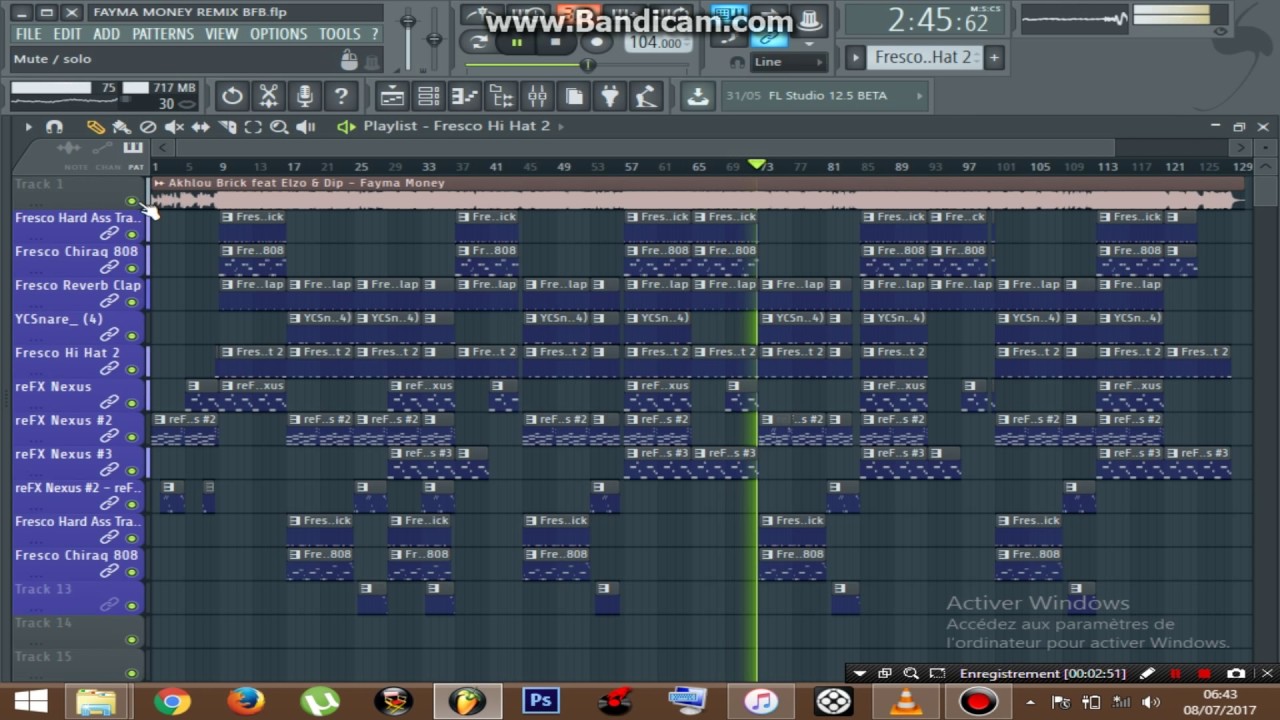Select the reFX Nexus track header
Screen dimensions: 1280x720
tap(78, 395)
